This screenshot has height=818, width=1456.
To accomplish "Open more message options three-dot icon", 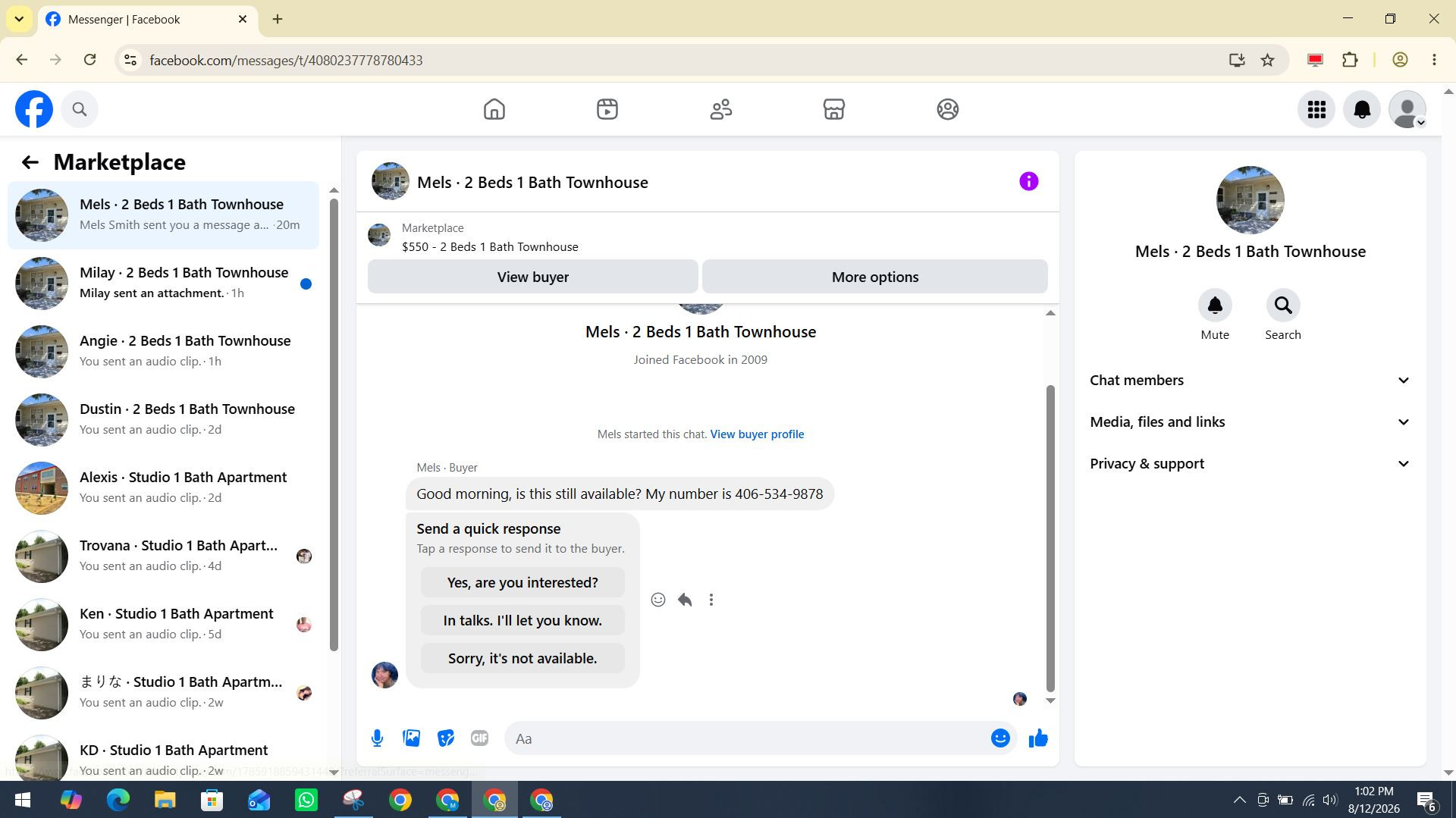I will tap(711, 600).
